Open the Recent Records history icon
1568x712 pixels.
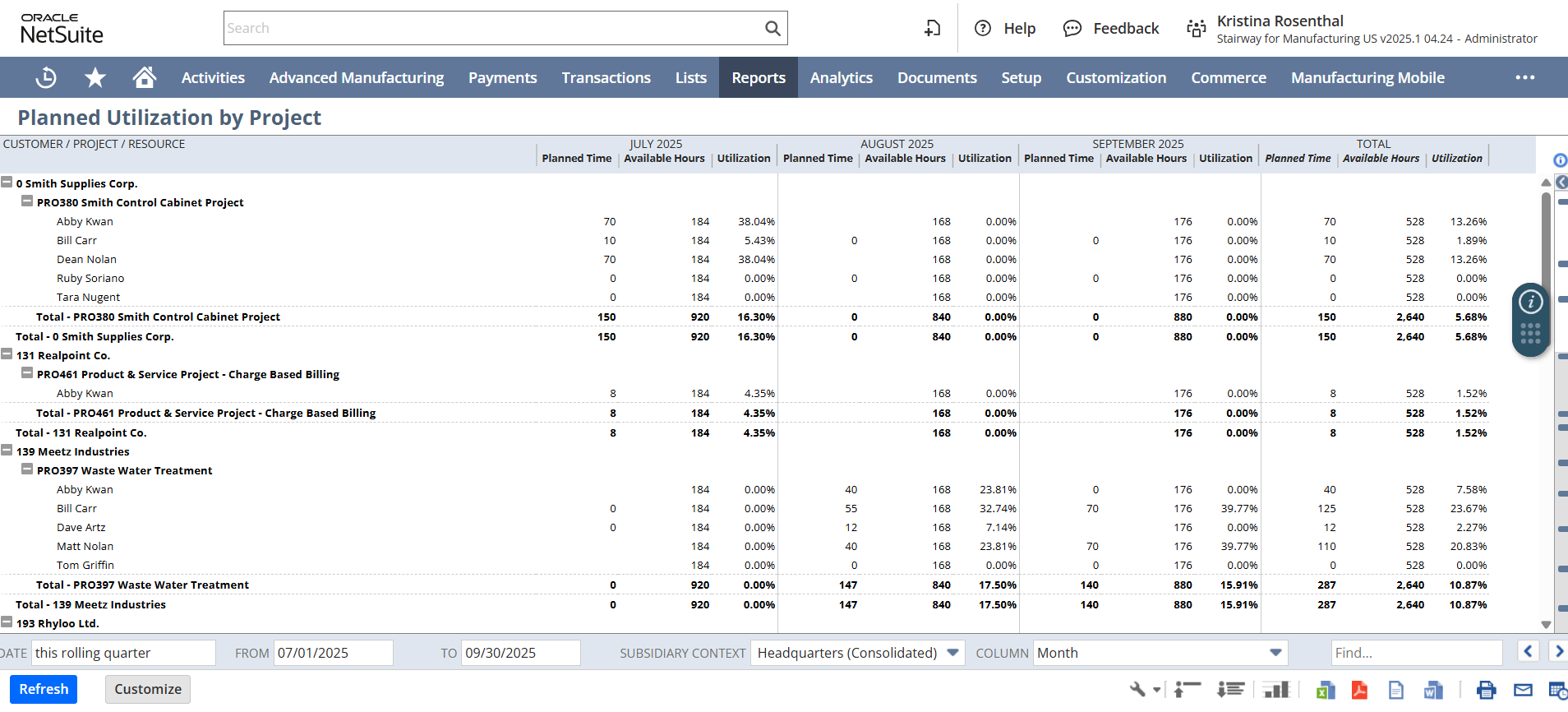(x=46, y=78)
